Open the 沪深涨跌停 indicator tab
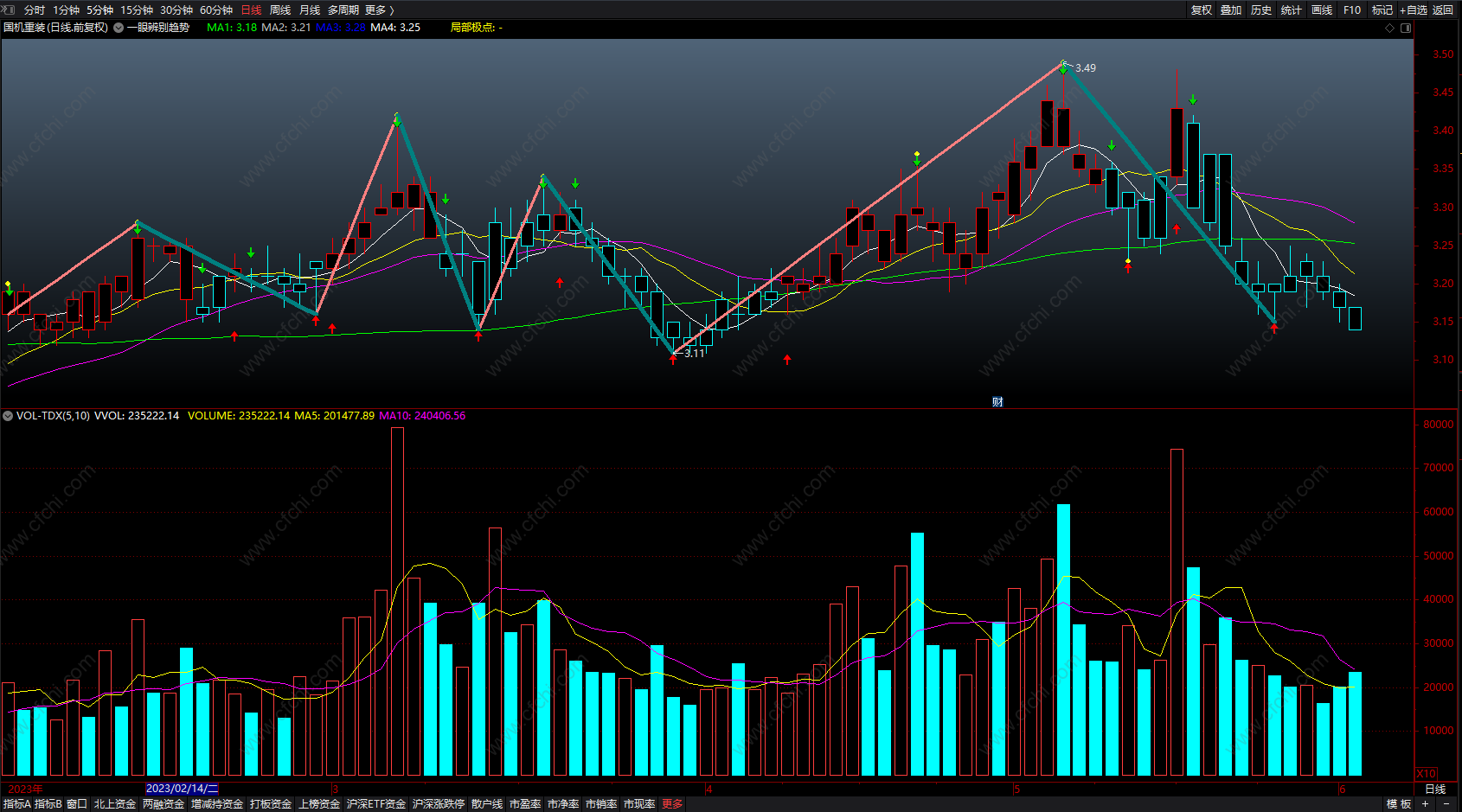The image size is (1462, 812). click(439, 804)
